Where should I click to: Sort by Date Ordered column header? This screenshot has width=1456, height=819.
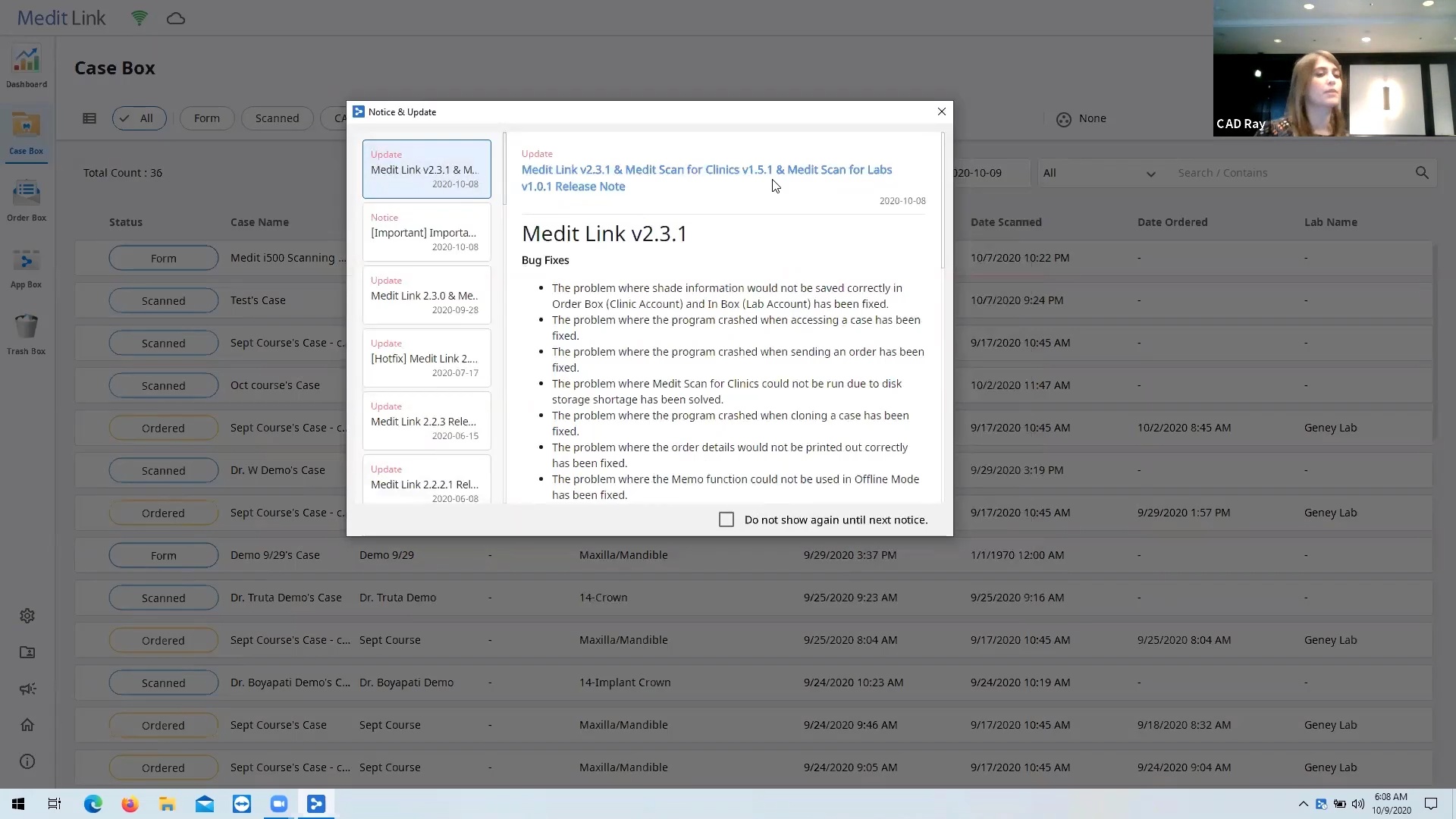coord(1172,222)
